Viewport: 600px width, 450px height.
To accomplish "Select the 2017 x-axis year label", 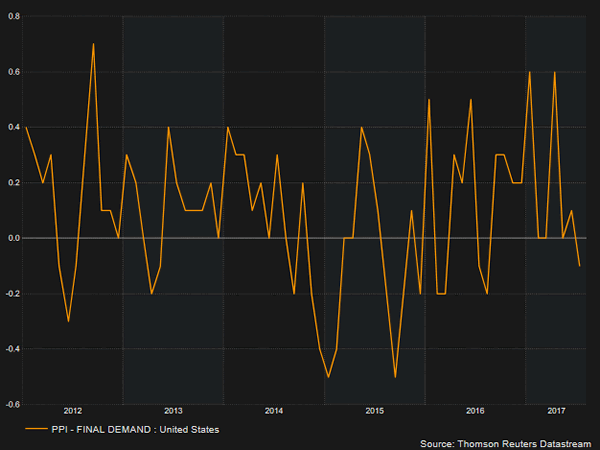I will pyautogui.click(x=557, y=411).
